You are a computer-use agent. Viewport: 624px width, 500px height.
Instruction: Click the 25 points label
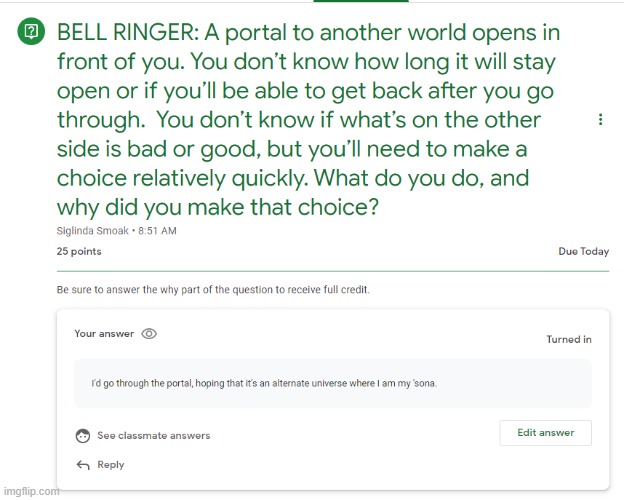pyautogui.click(x=78, y=252)
